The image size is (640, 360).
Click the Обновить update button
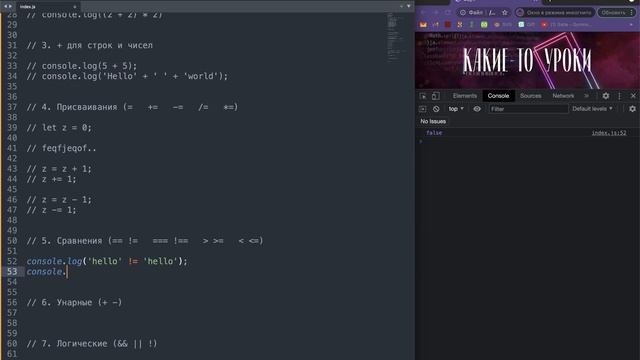[613, 13]
